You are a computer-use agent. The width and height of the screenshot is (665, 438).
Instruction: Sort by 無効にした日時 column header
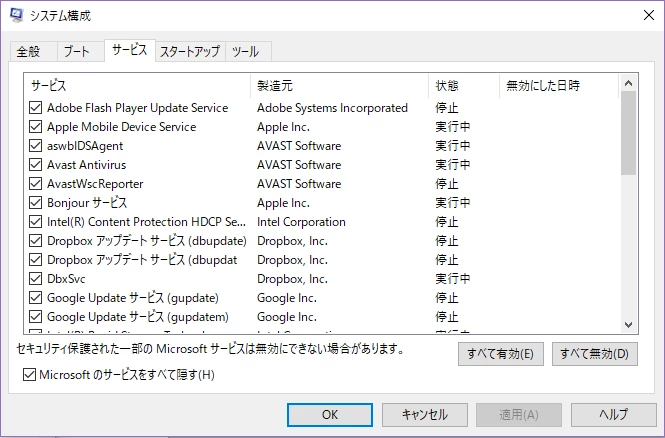coord(559,86)
